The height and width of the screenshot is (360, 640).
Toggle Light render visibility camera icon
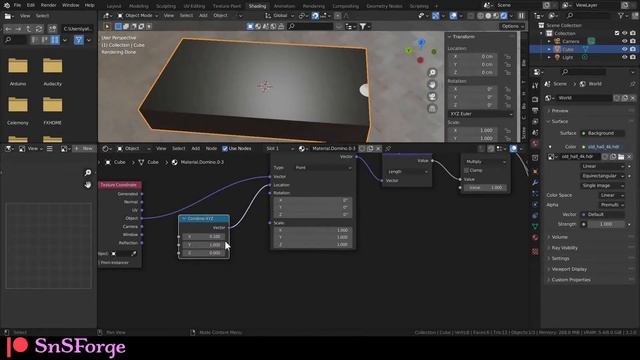(633, 58)
